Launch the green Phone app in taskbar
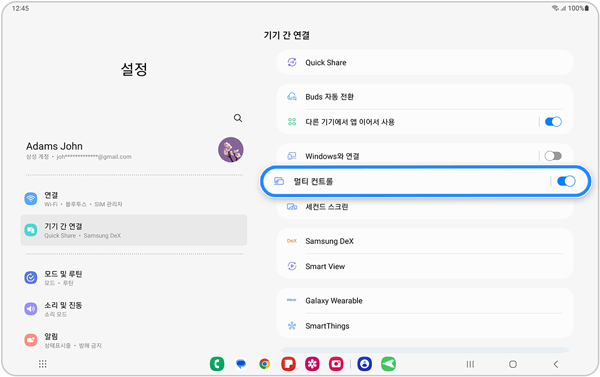The image size is (600, 377). 217,364
